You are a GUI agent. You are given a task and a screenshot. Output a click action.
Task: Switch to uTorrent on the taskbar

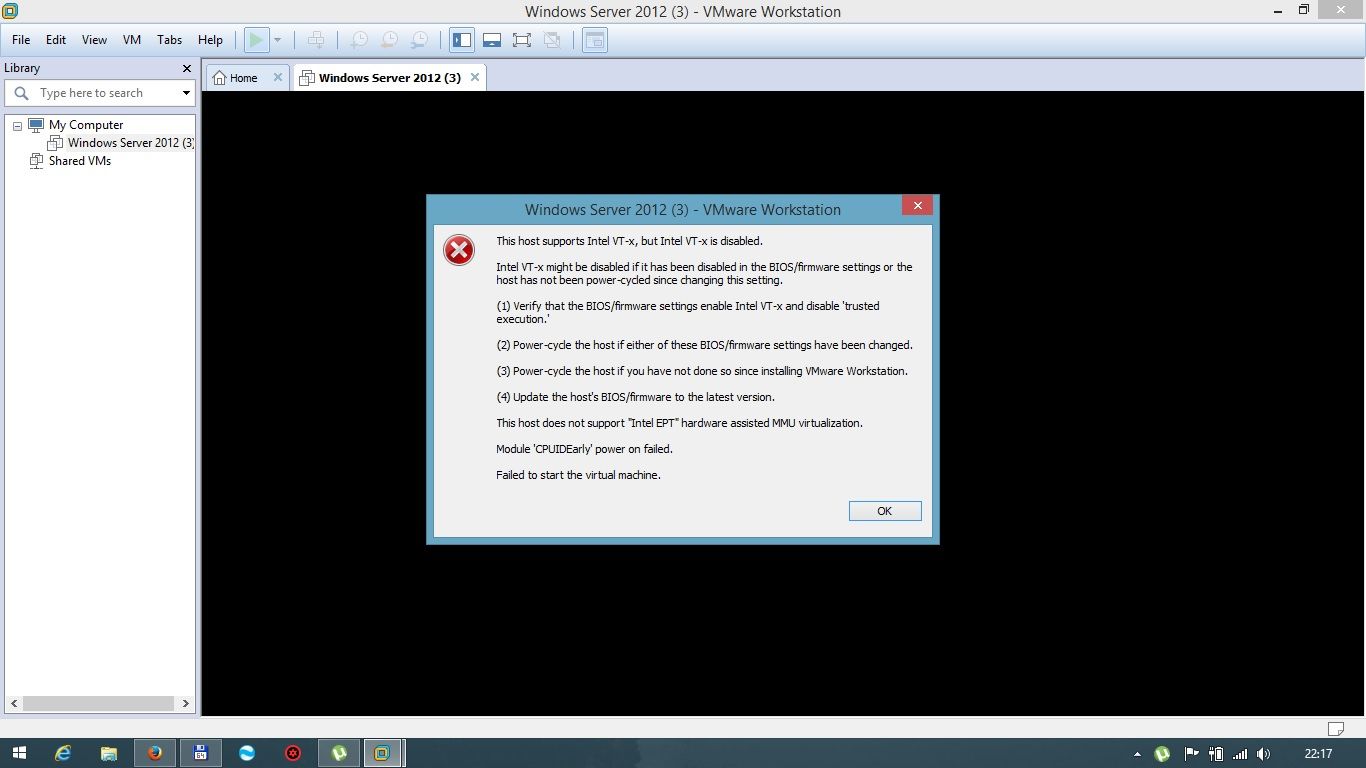point(339,753)
